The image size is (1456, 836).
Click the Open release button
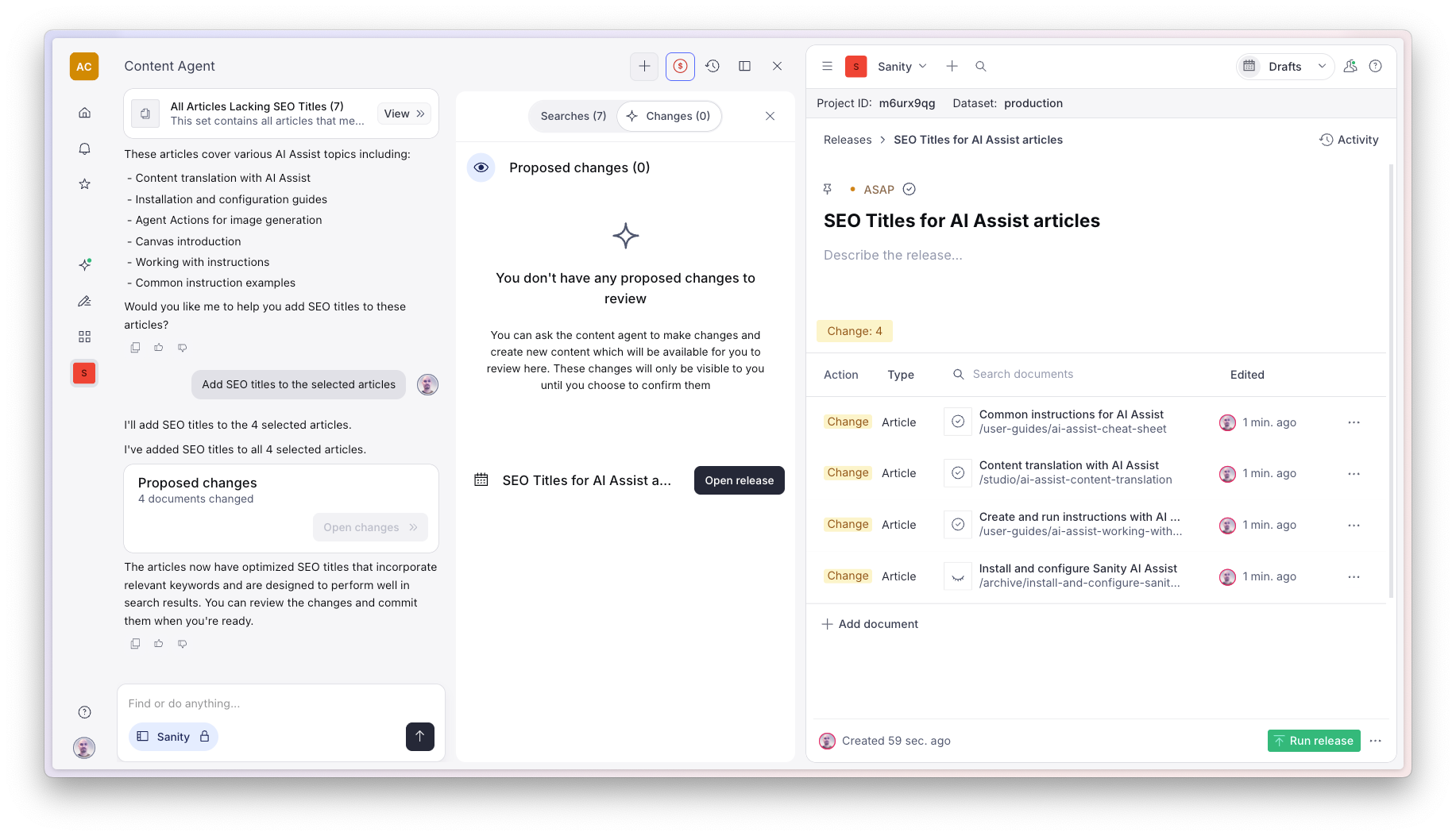pos(739,480)
